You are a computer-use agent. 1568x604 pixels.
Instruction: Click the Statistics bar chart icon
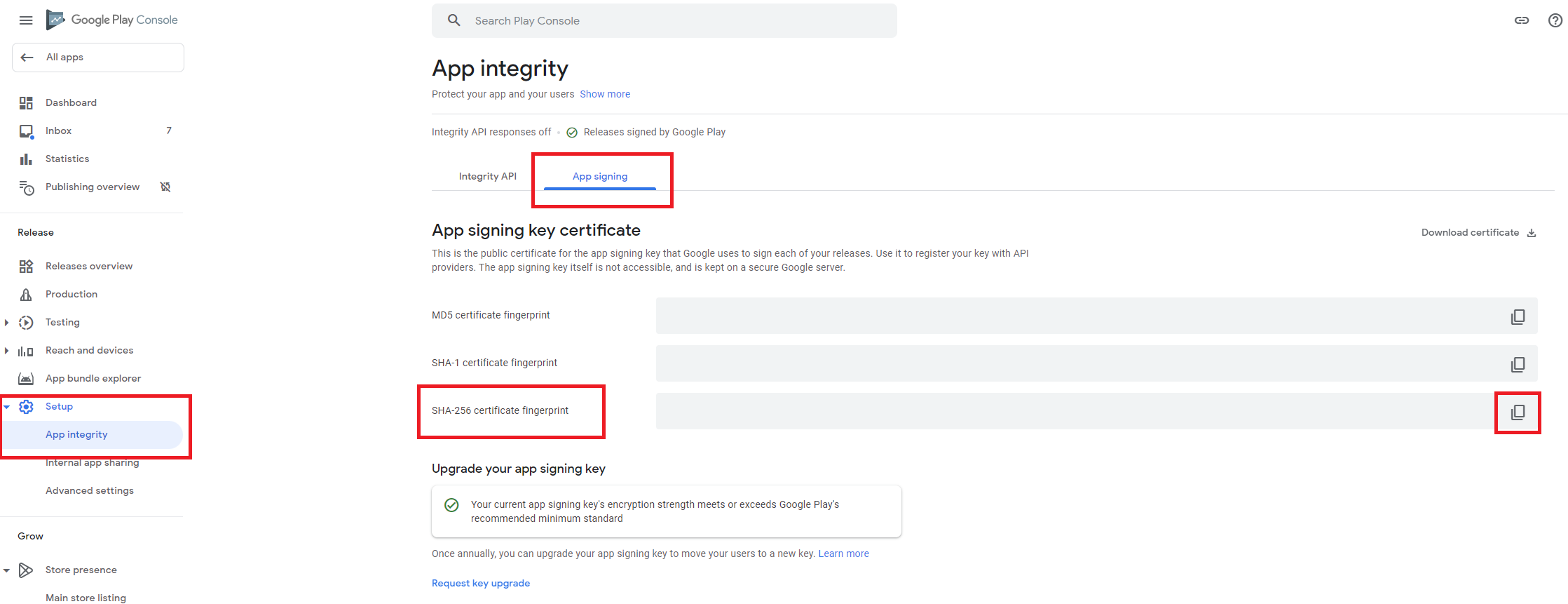[x=26, y=159]
